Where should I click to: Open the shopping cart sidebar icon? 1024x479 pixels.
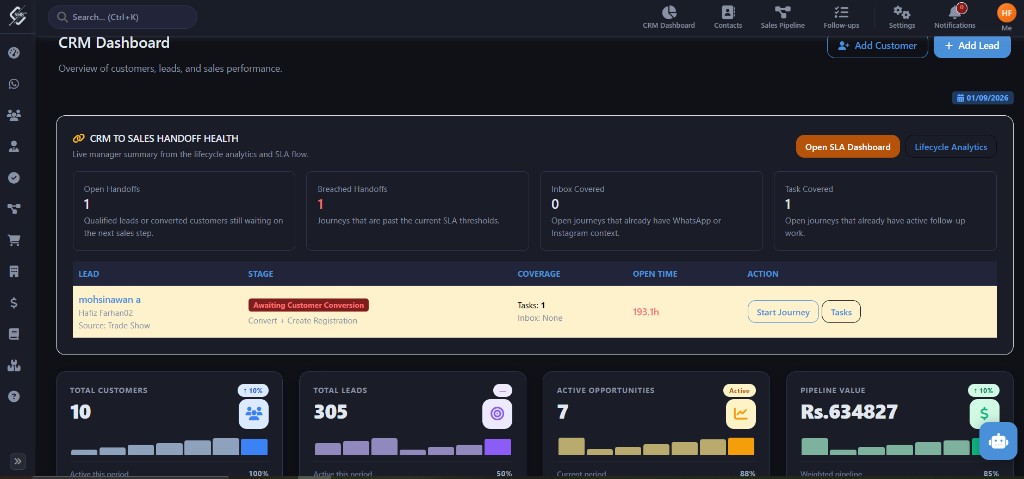(14, 240)
